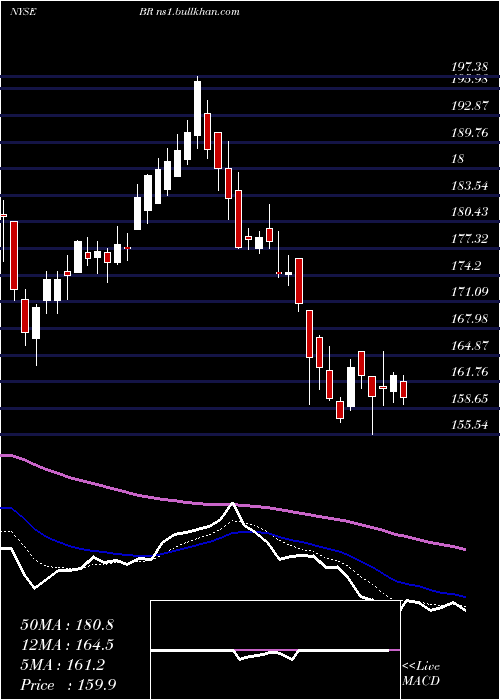
Task: Click the MACD histogram inset panel
Action: (275, 650)
